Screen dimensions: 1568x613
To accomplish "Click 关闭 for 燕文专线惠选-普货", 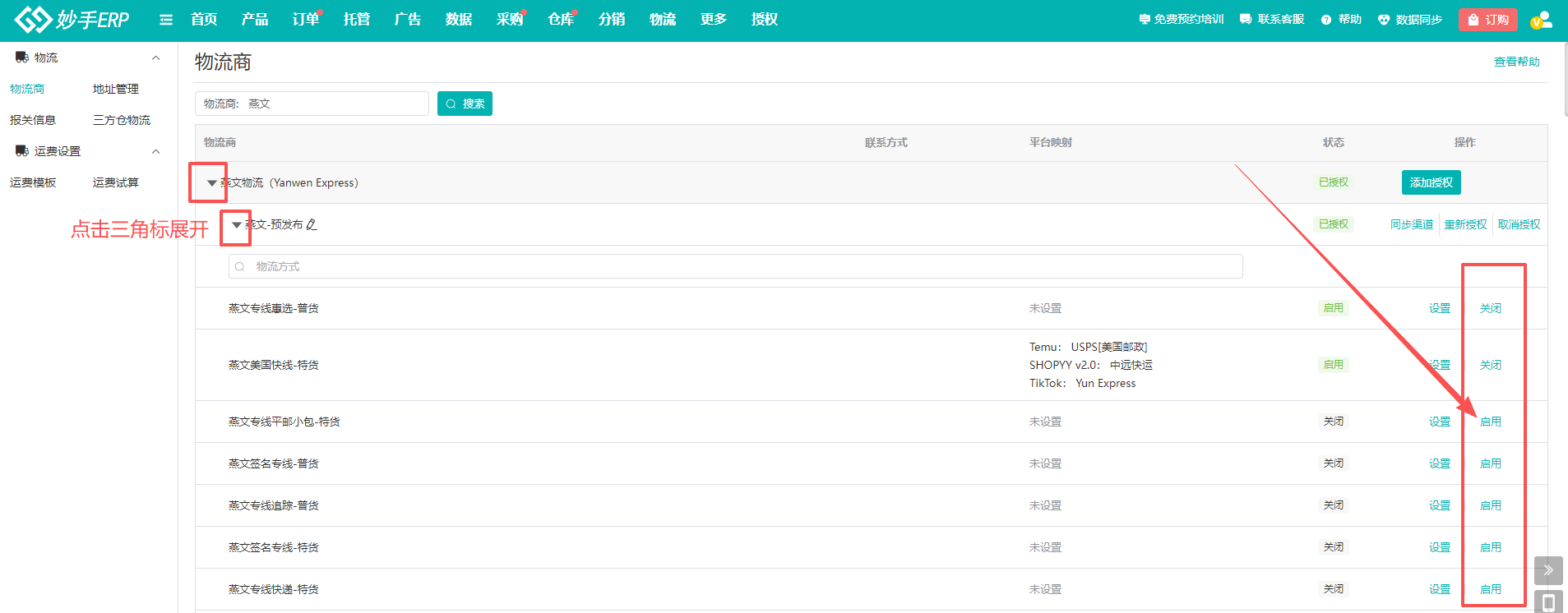I will click(x=1491, y=308).
